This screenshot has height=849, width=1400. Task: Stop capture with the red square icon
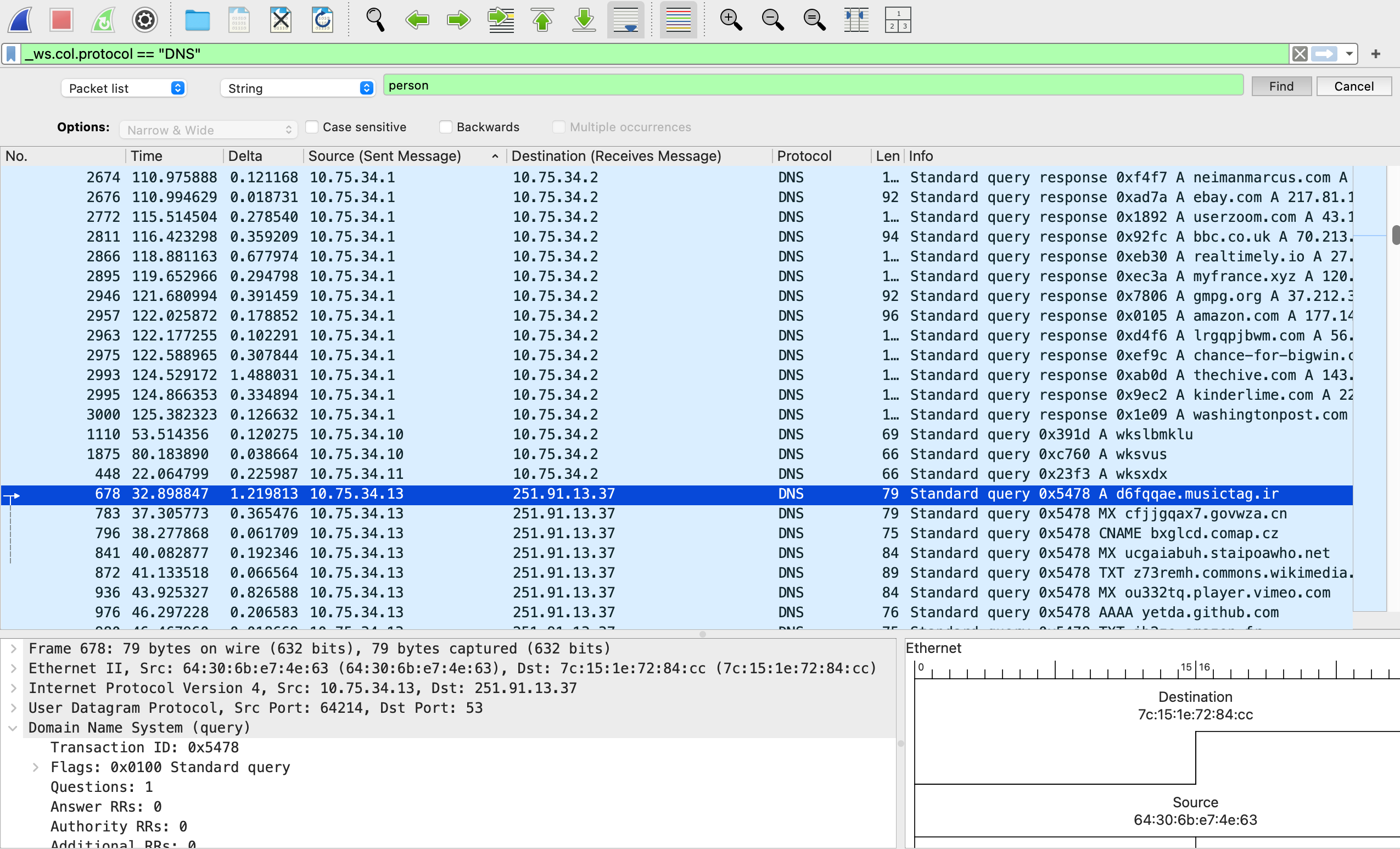point(61,20)
